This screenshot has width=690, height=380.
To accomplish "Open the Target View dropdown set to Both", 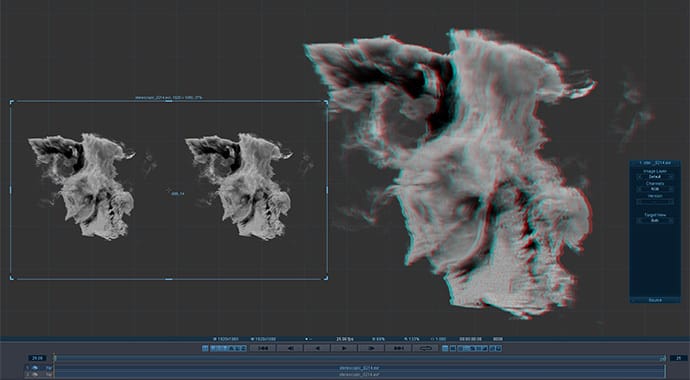I will (655, 220).
